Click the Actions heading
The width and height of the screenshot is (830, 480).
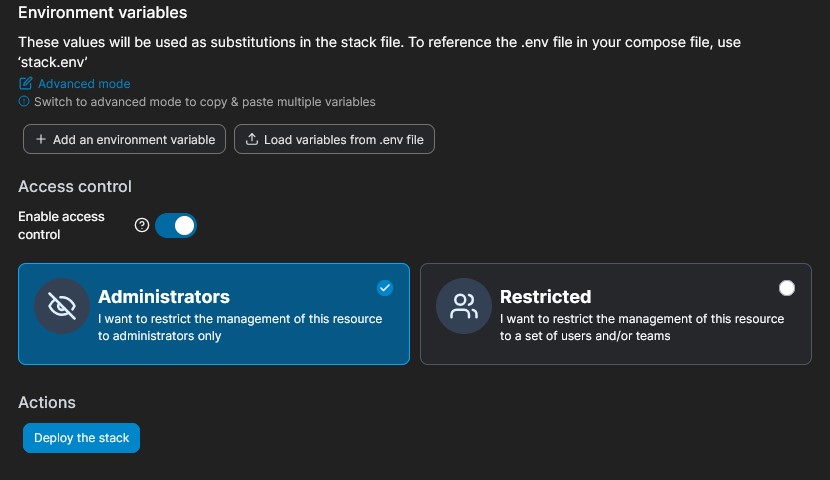click(x=47, y=402)
